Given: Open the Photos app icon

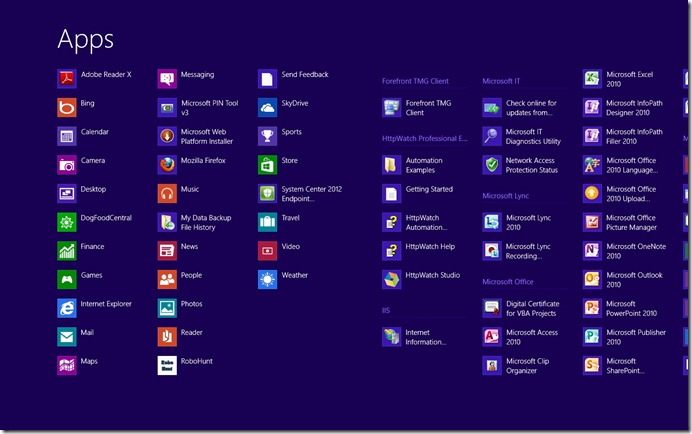Looking at the screenshot, I should [167, 309].
